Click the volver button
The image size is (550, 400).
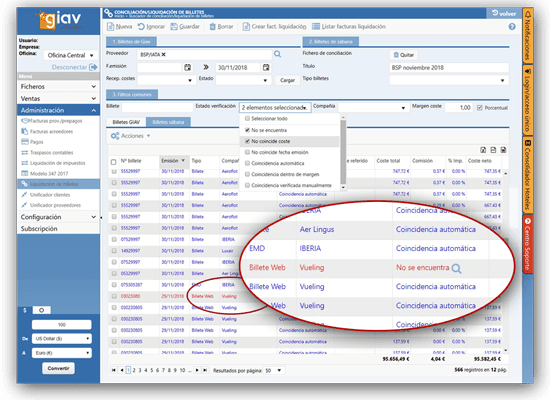504,14
